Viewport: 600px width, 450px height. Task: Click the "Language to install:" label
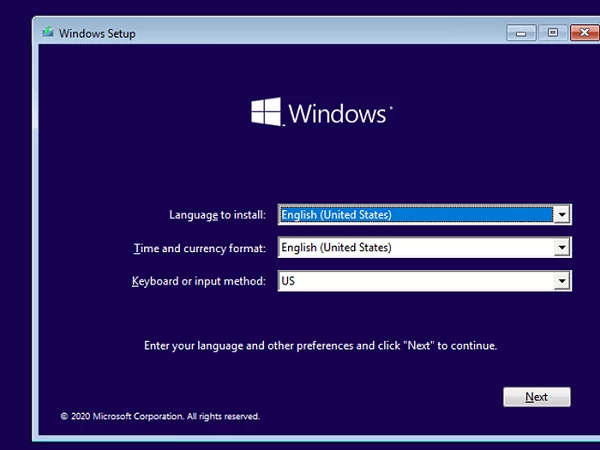(217, 215)
